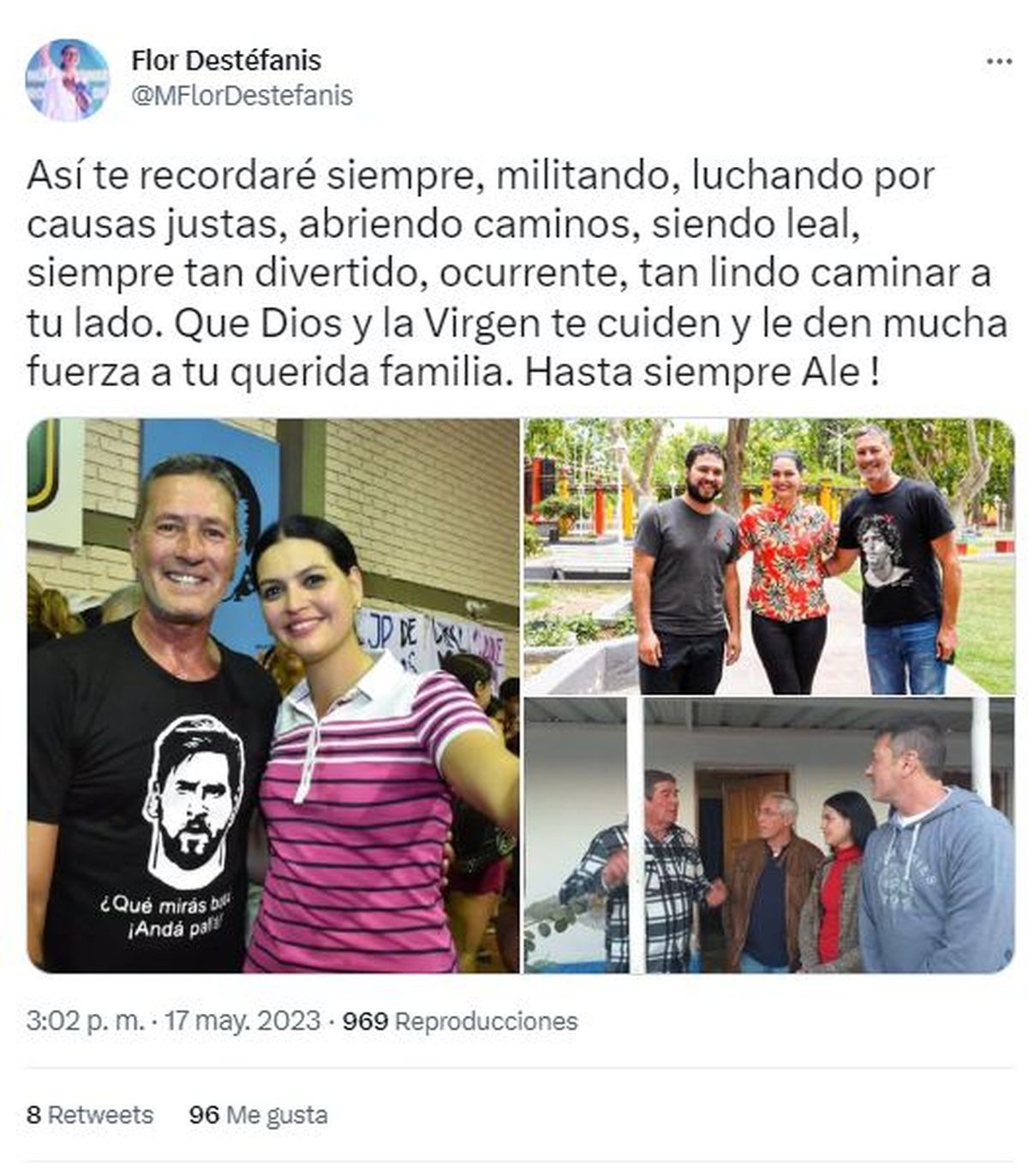Show the 8 Retweets list
Image resolution: width=1028 pixels, height=1176 pixels.
tap(90, 1114)
